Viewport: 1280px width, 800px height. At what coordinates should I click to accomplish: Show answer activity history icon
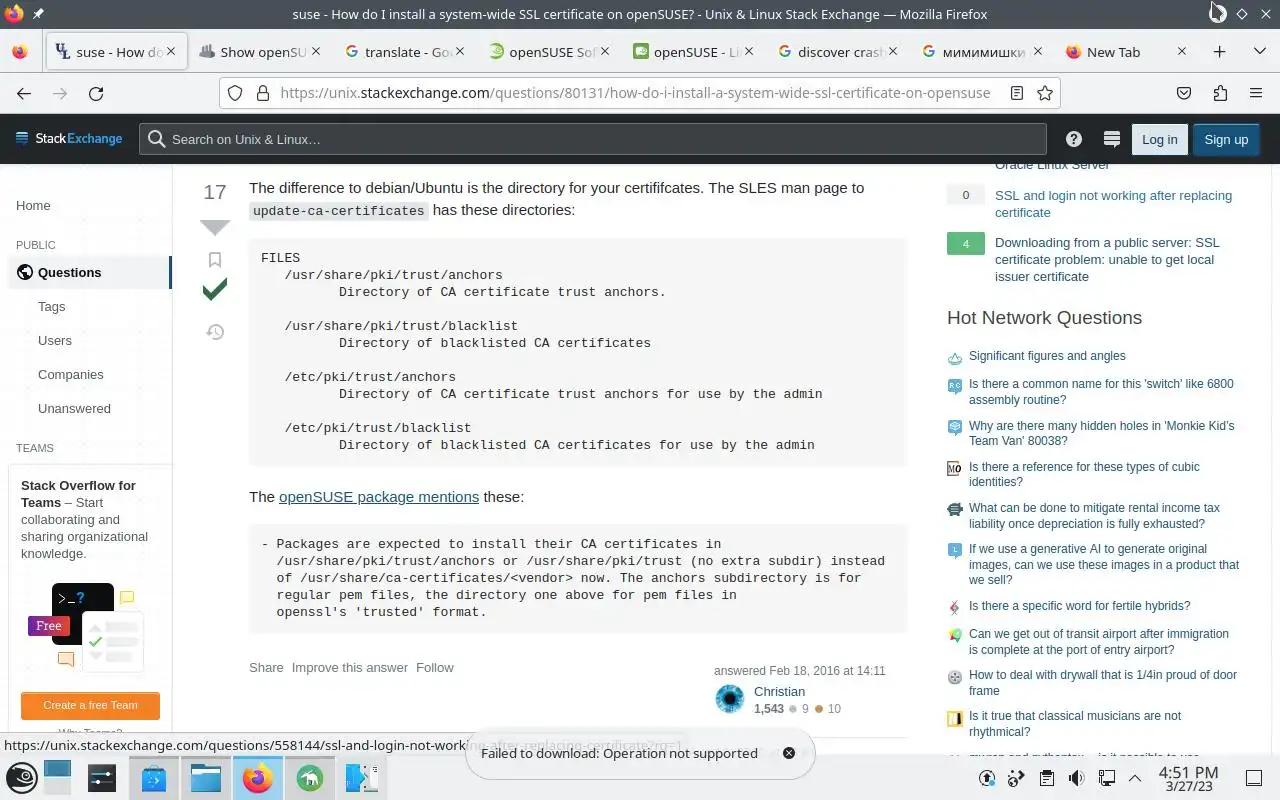click(215, 332)
